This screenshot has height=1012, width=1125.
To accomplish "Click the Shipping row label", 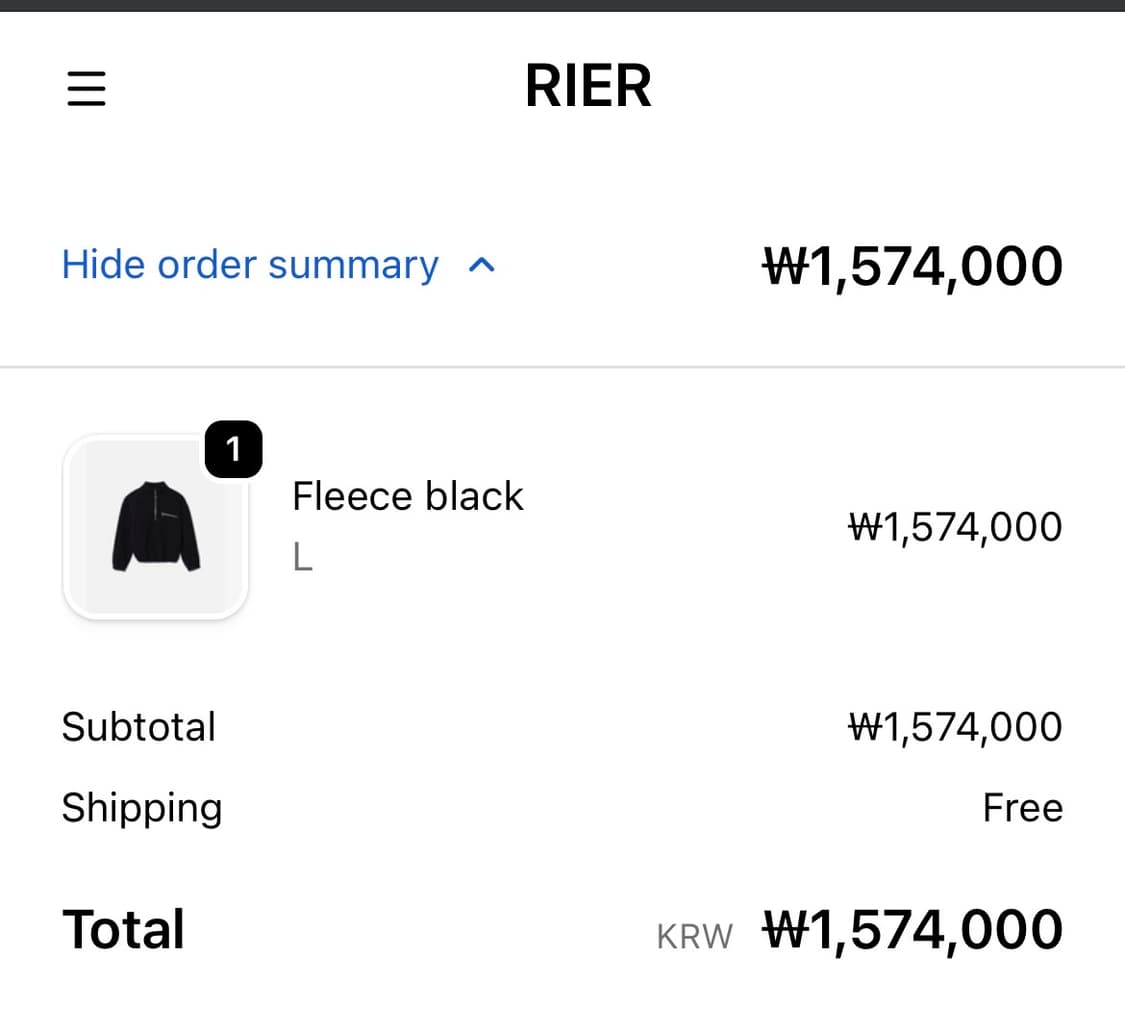I will point(142,808).
